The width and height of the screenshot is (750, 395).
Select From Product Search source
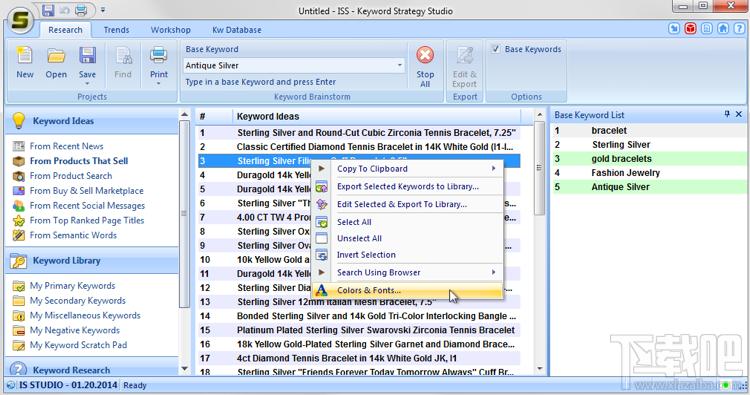pyautogui.click(x=71, y=176)
